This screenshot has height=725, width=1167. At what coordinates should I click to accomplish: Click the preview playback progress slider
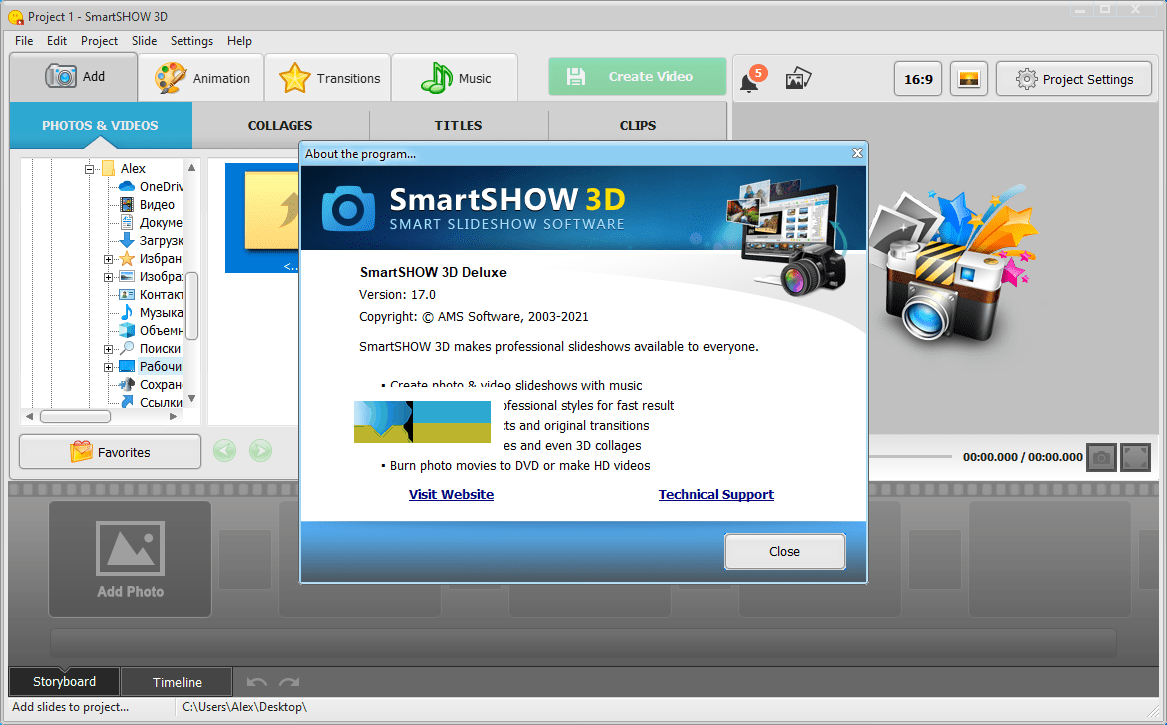point(909,456)
